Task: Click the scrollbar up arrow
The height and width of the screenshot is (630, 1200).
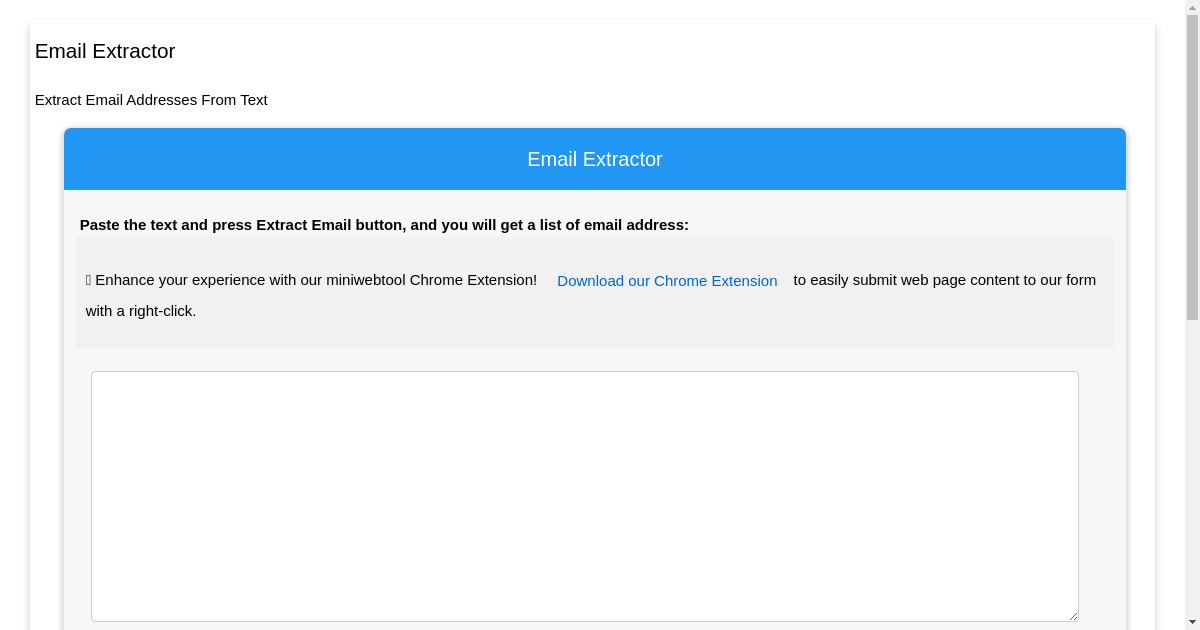Action: [x=1191, y=8]
